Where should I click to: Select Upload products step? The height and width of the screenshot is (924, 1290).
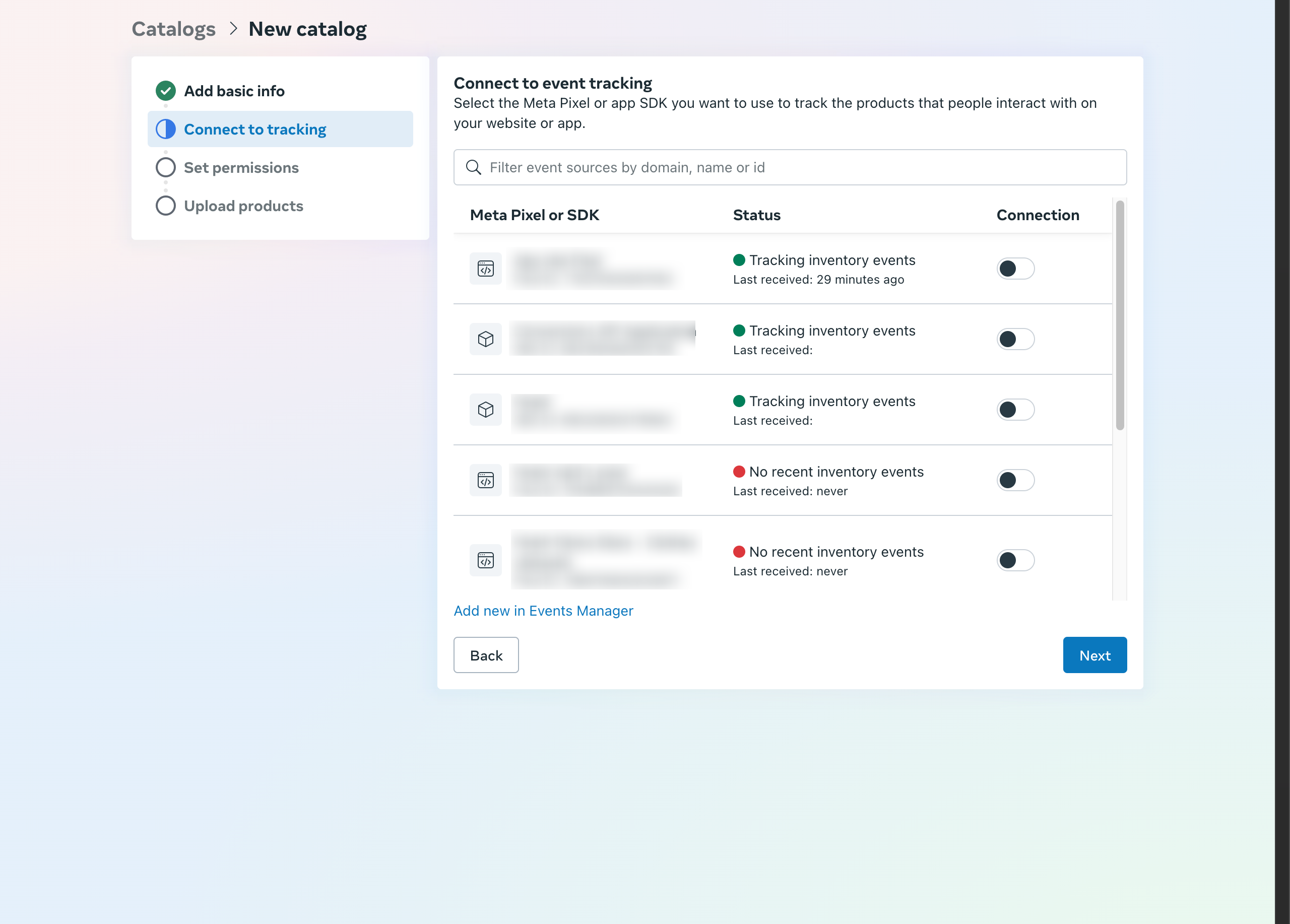tap(243, 206)
